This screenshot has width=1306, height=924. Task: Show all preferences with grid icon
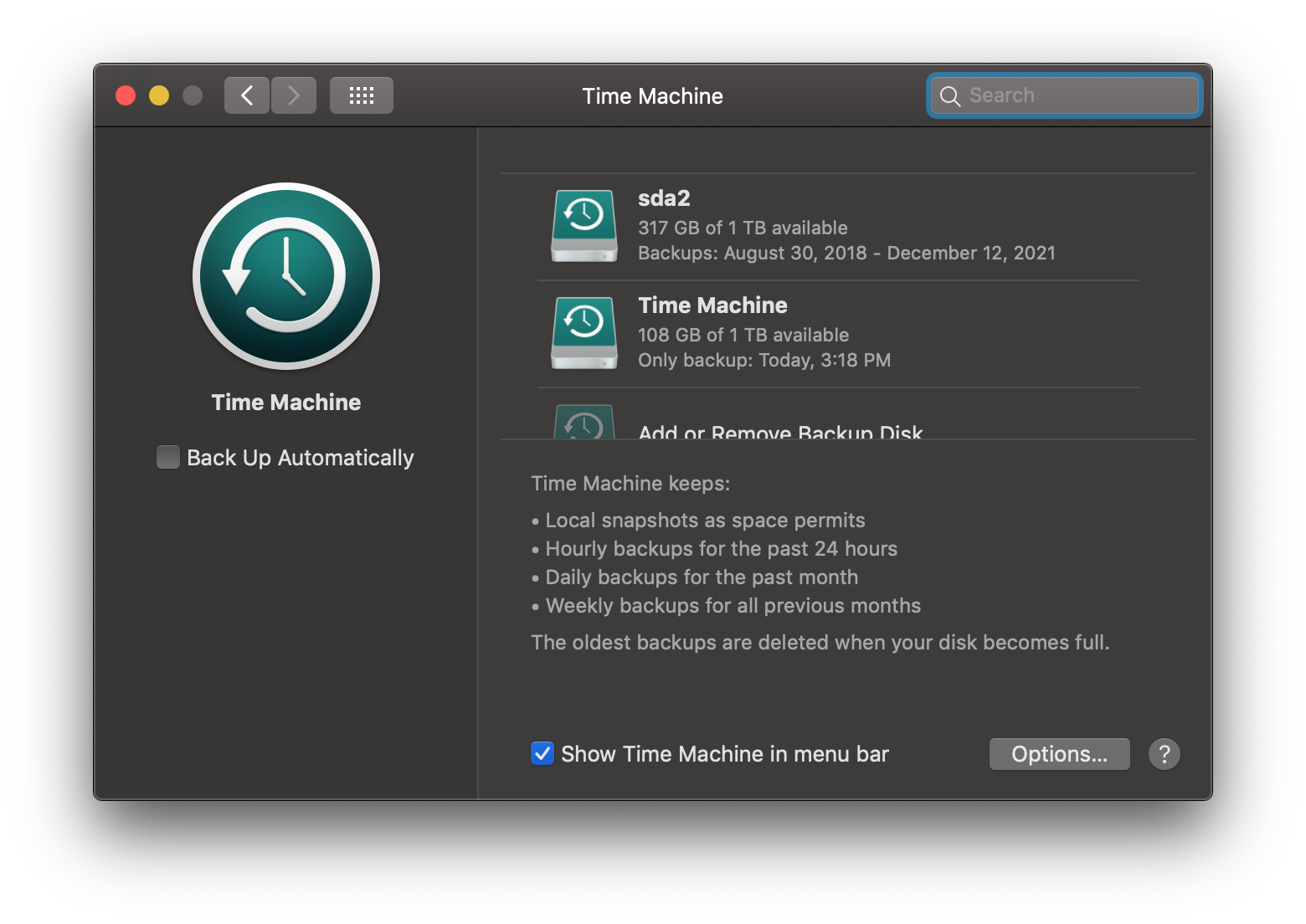coord(361,95)
